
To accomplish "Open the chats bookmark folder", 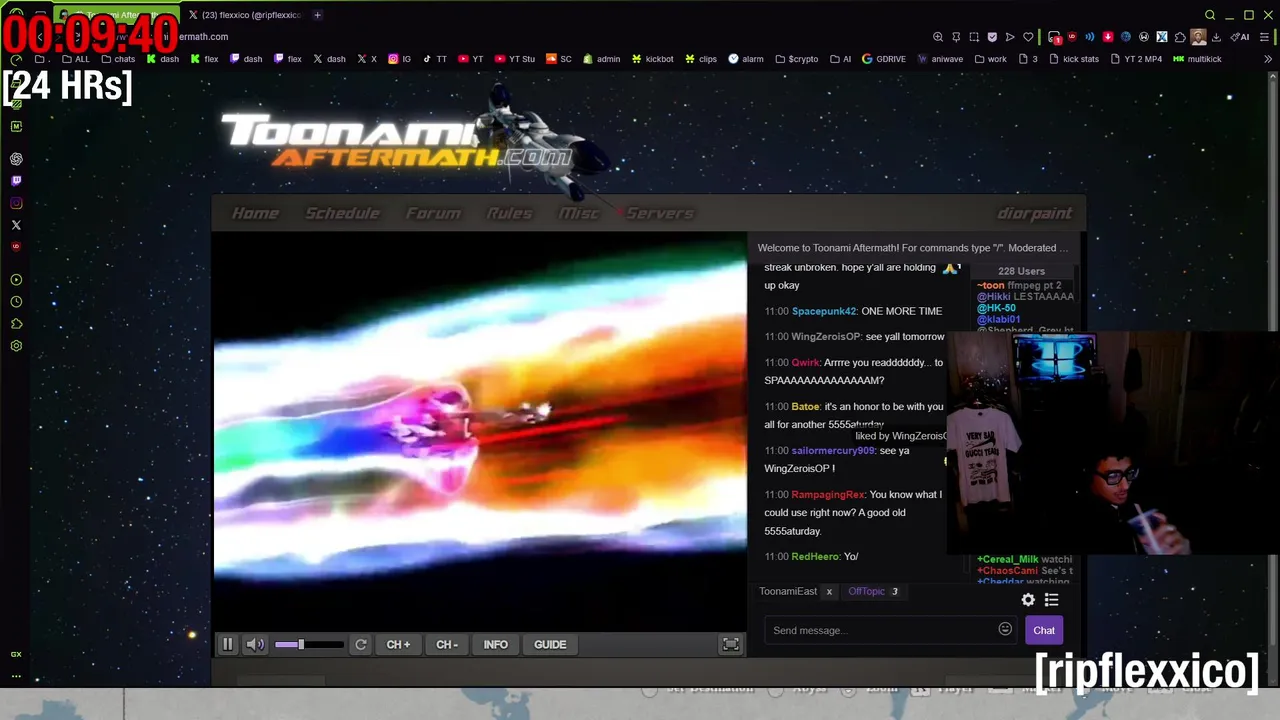I will point(118,59).
